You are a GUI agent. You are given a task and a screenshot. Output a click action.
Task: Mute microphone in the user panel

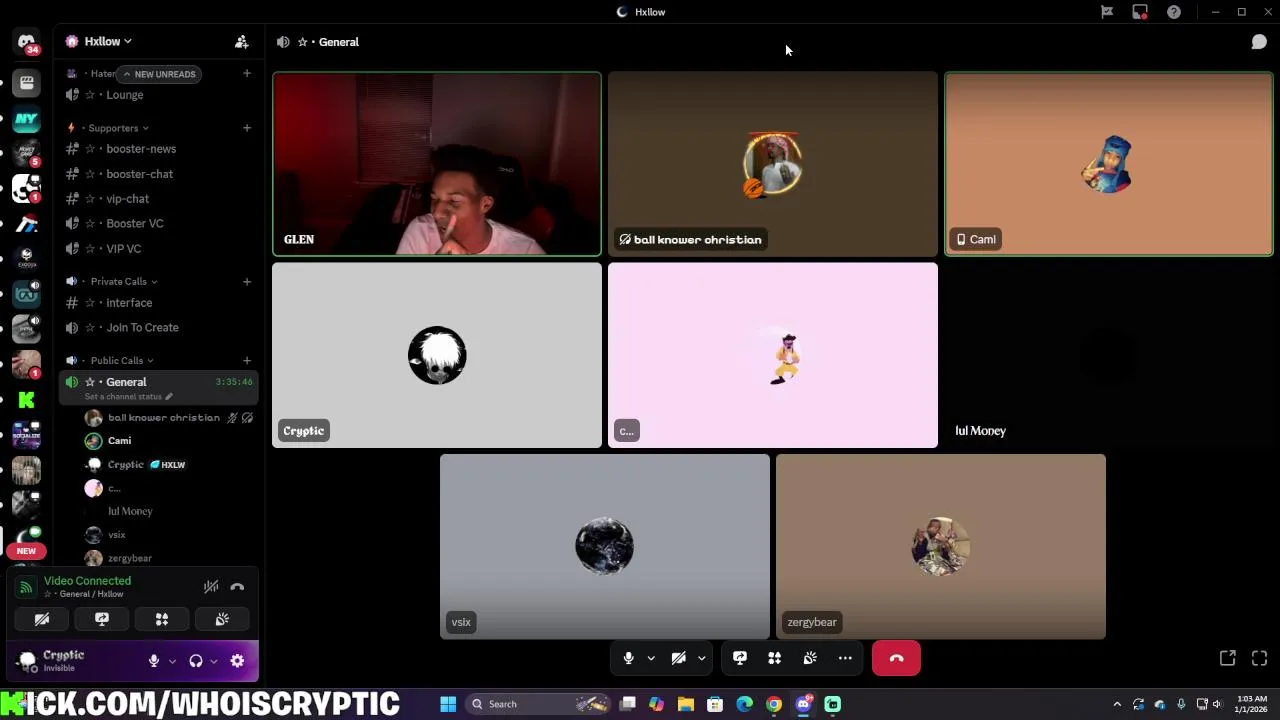click(x=154, y=661)
